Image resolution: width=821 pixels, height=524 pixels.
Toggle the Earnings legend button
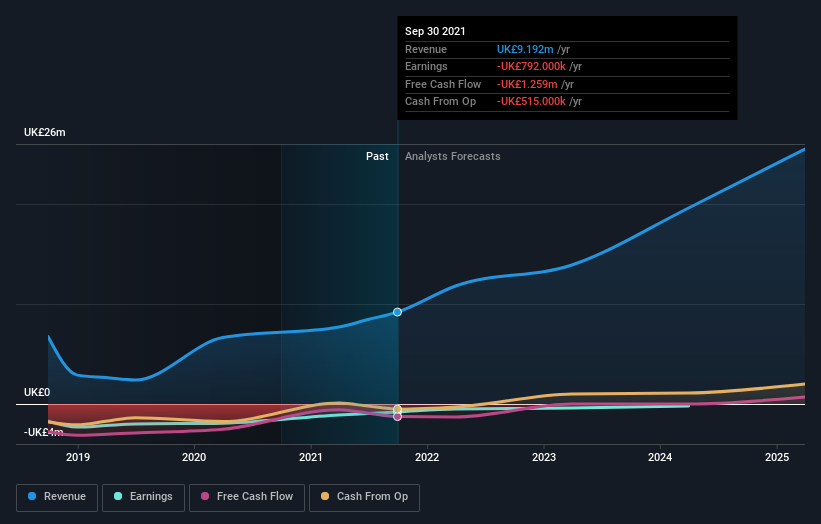click(x=143, y=497)
